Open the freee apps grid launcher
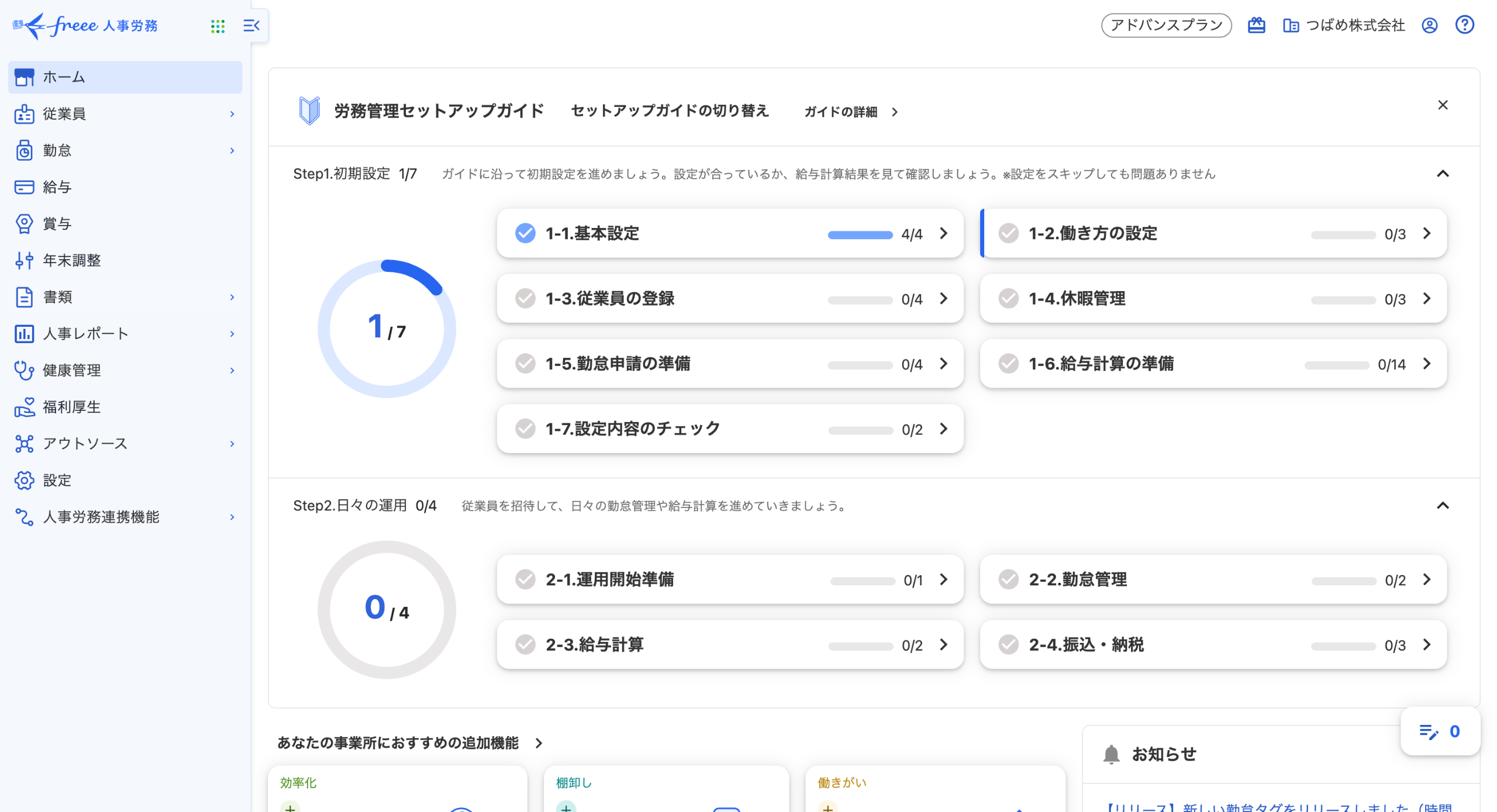 pos(218,26)
